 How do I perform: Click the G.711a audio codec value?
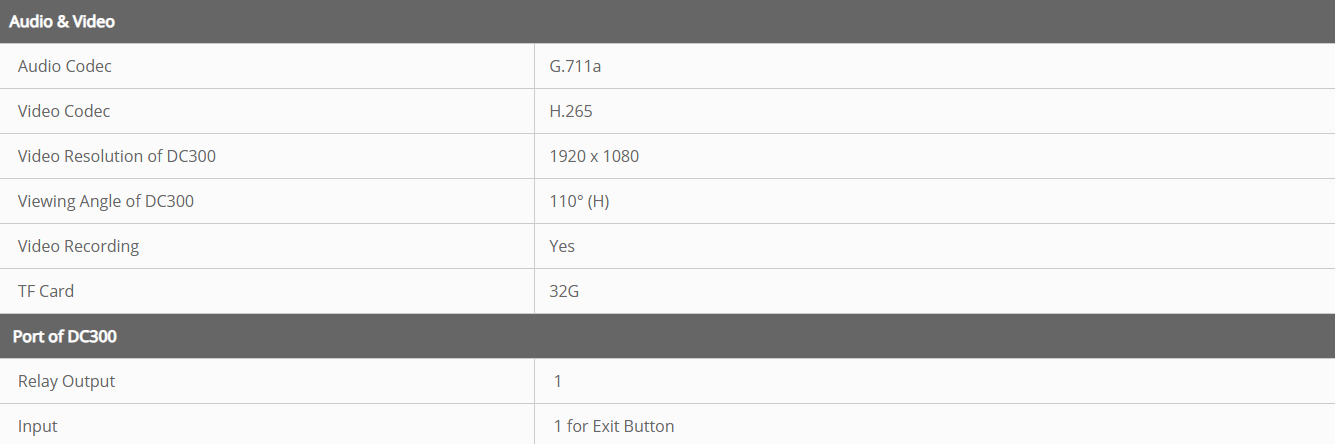pyautogui.click(x=575, y=66)
